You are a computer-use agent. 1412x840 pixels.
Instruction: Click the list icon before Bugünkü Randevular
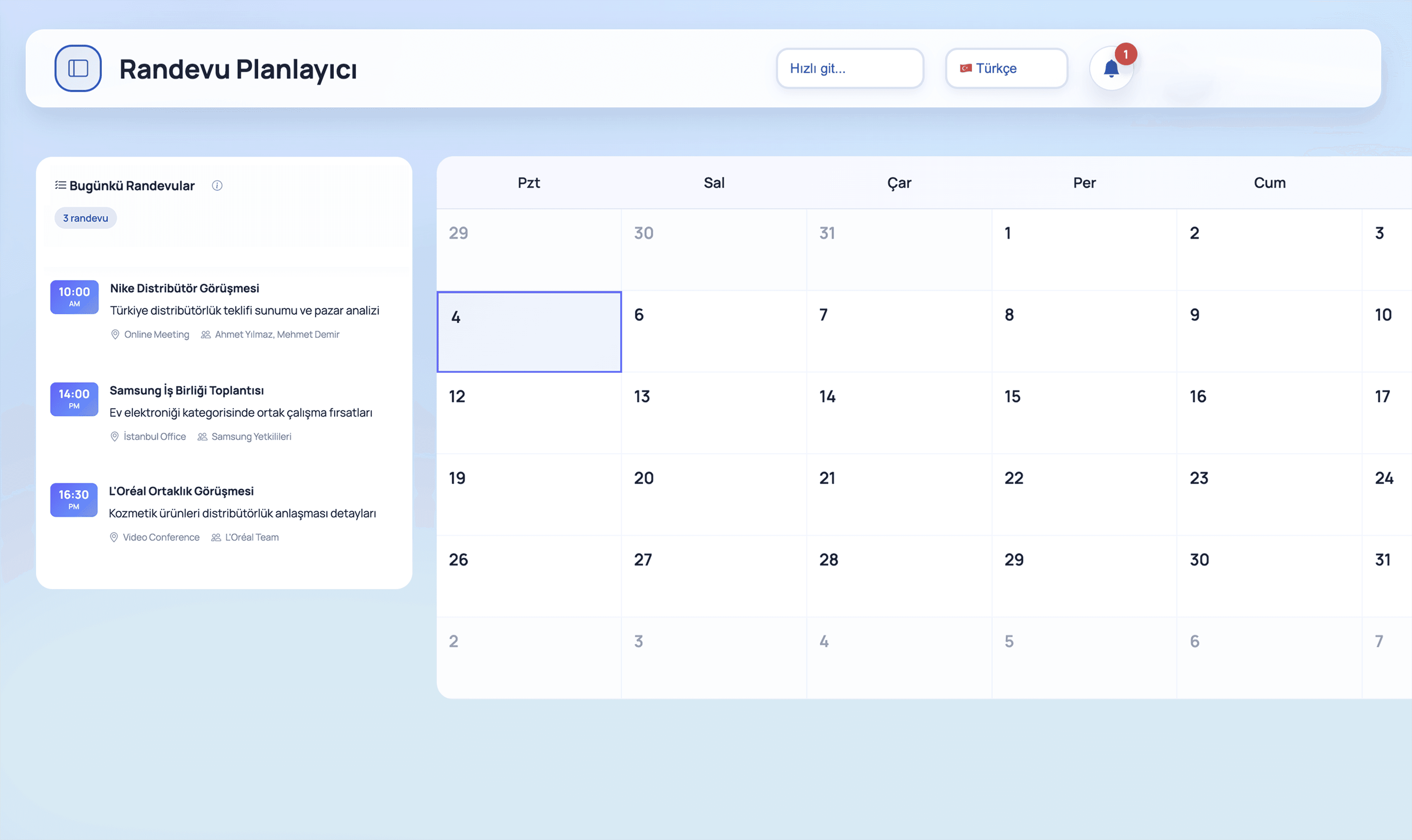click(60, 186)
